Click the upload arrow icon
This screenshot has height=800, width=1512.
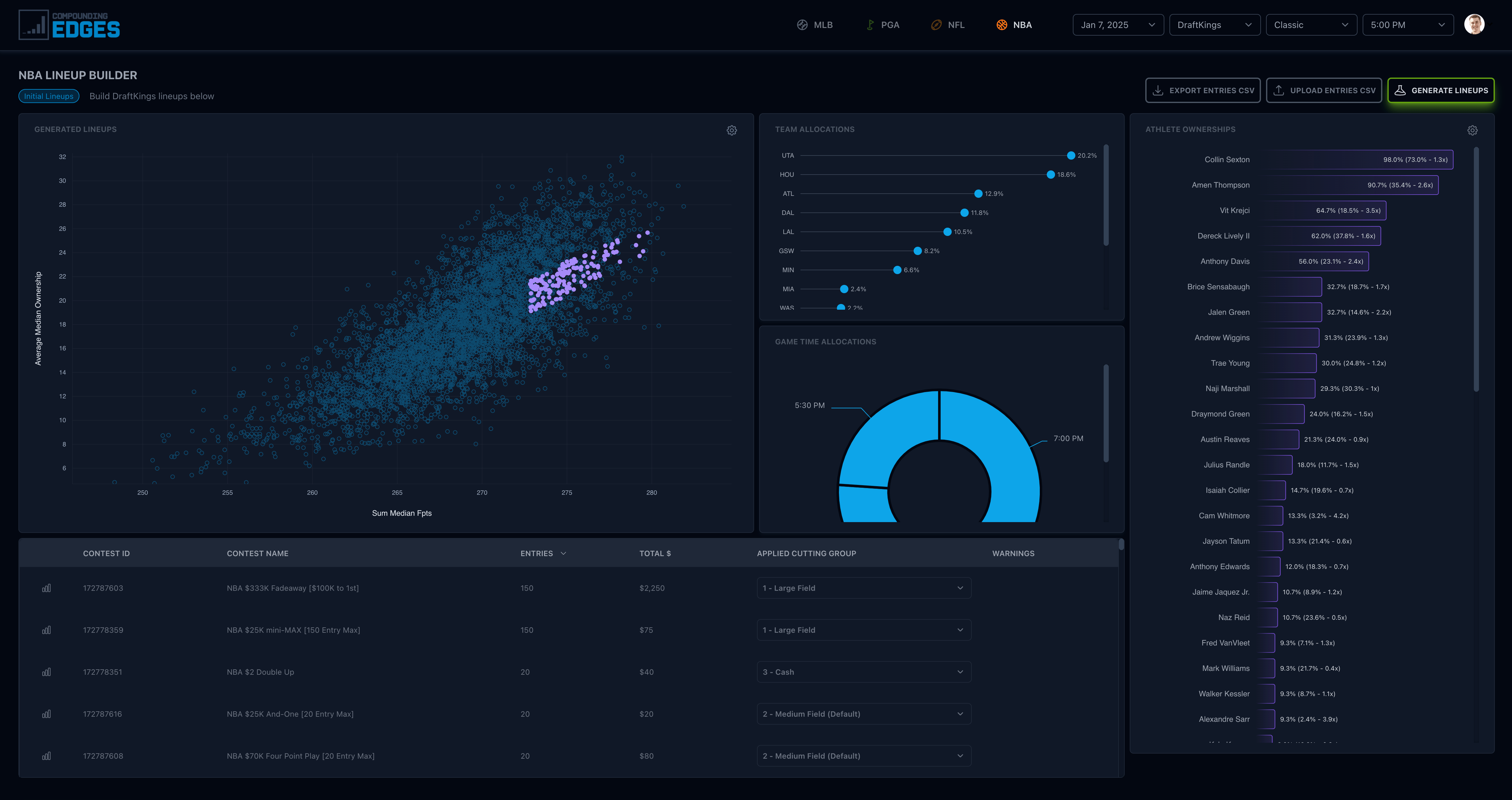[x=1278, y=90]
